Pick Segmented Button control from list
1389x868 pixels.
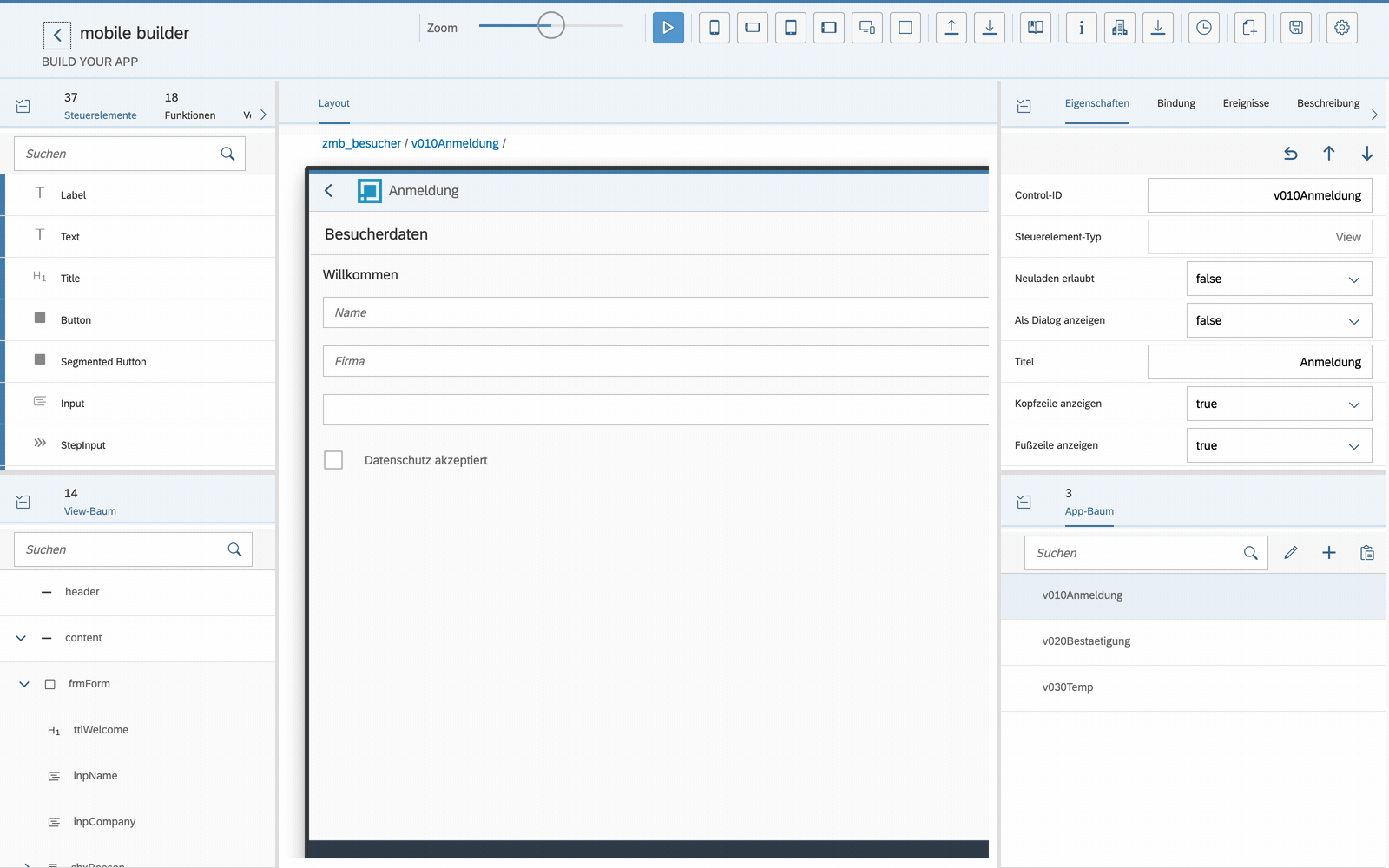(139, 362)
